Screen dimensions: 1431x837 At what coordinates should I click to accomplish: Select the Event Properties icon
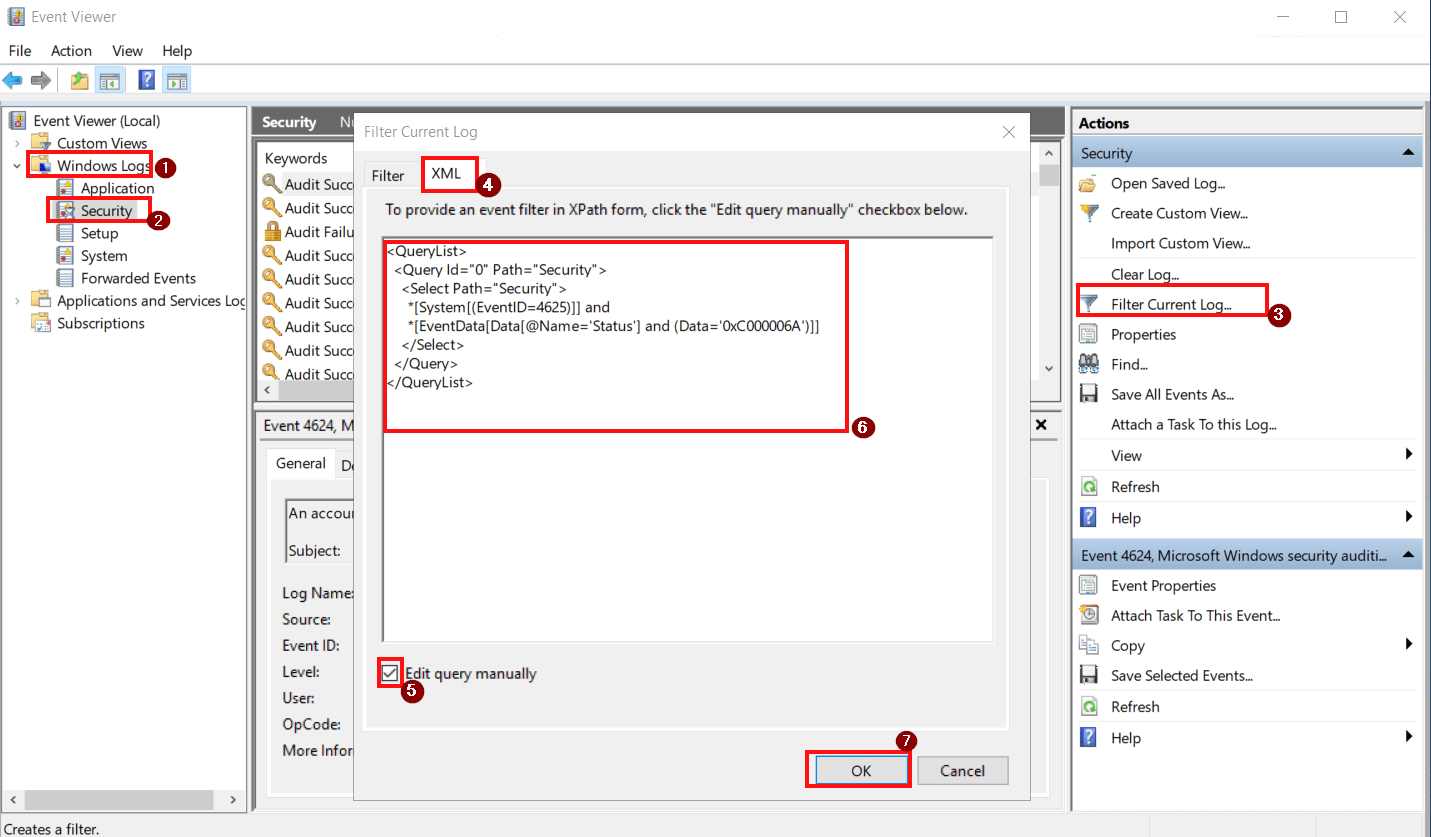(1088, 585)
